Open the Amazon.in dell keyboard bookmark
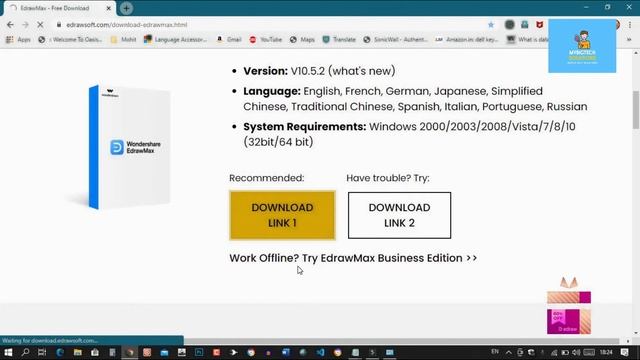 click(467, 40)
